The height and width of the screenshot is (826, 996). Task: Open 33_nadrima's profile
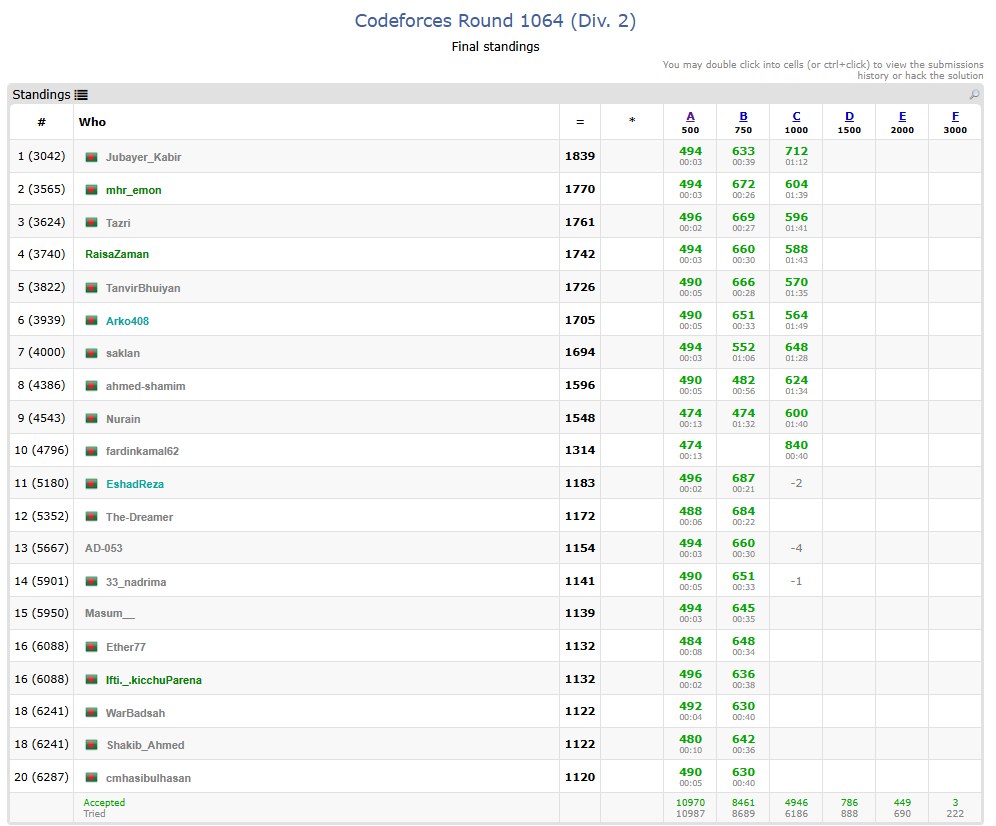coord(136,582)
